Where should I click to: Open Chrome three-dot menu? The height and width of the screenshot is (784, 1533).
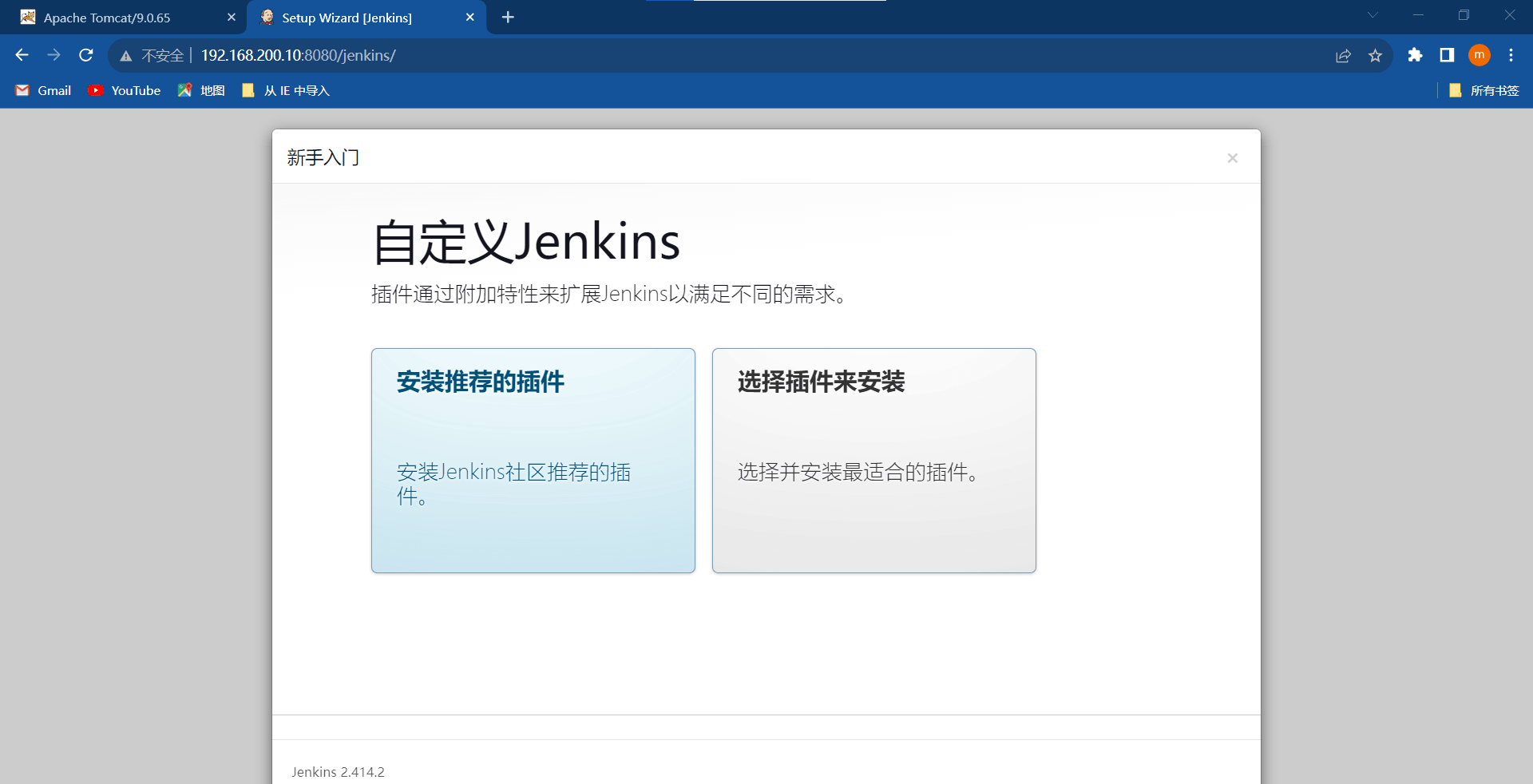tap(1511, 55)
